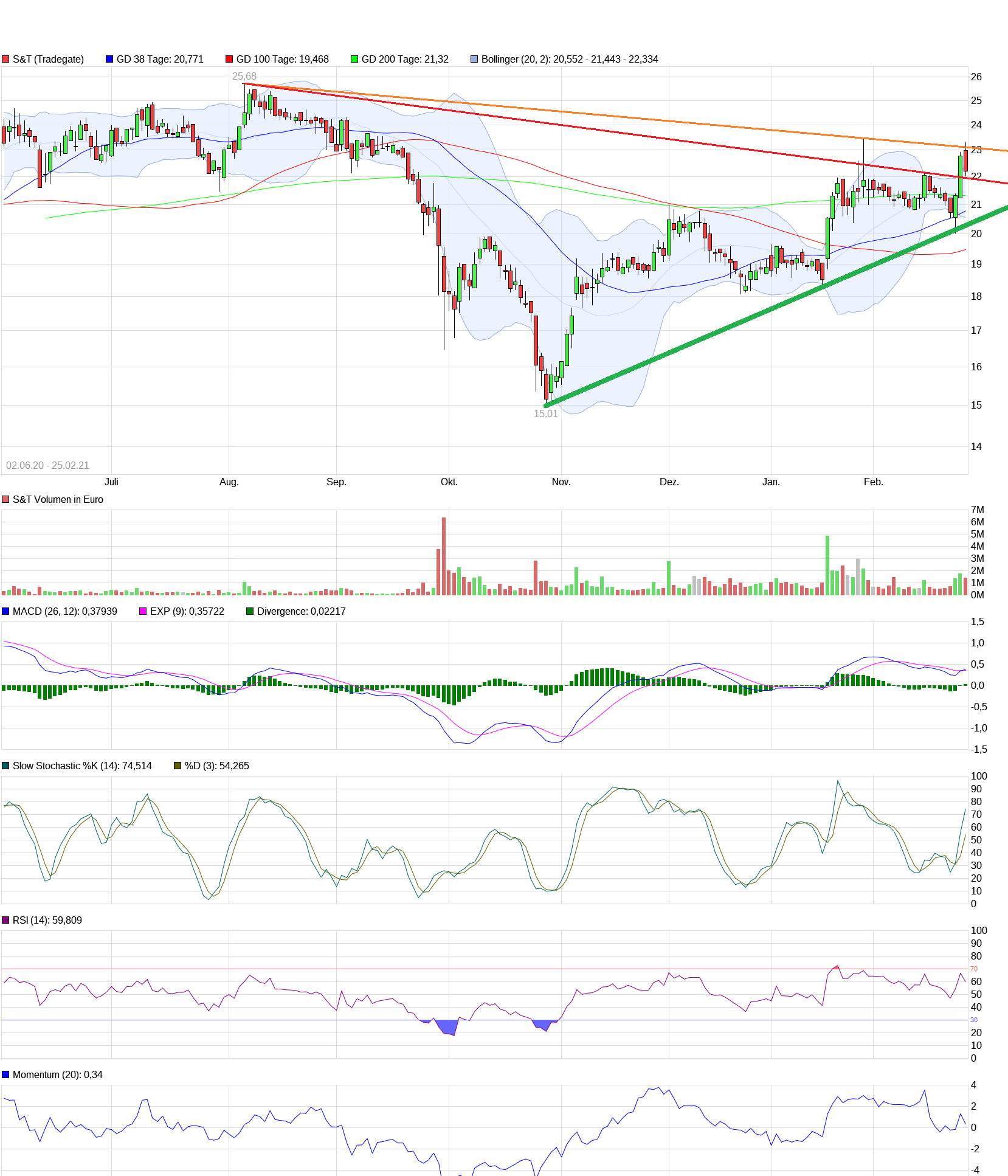Select the Okt. axis label
1008x1176 pixels.
point(449,481)
